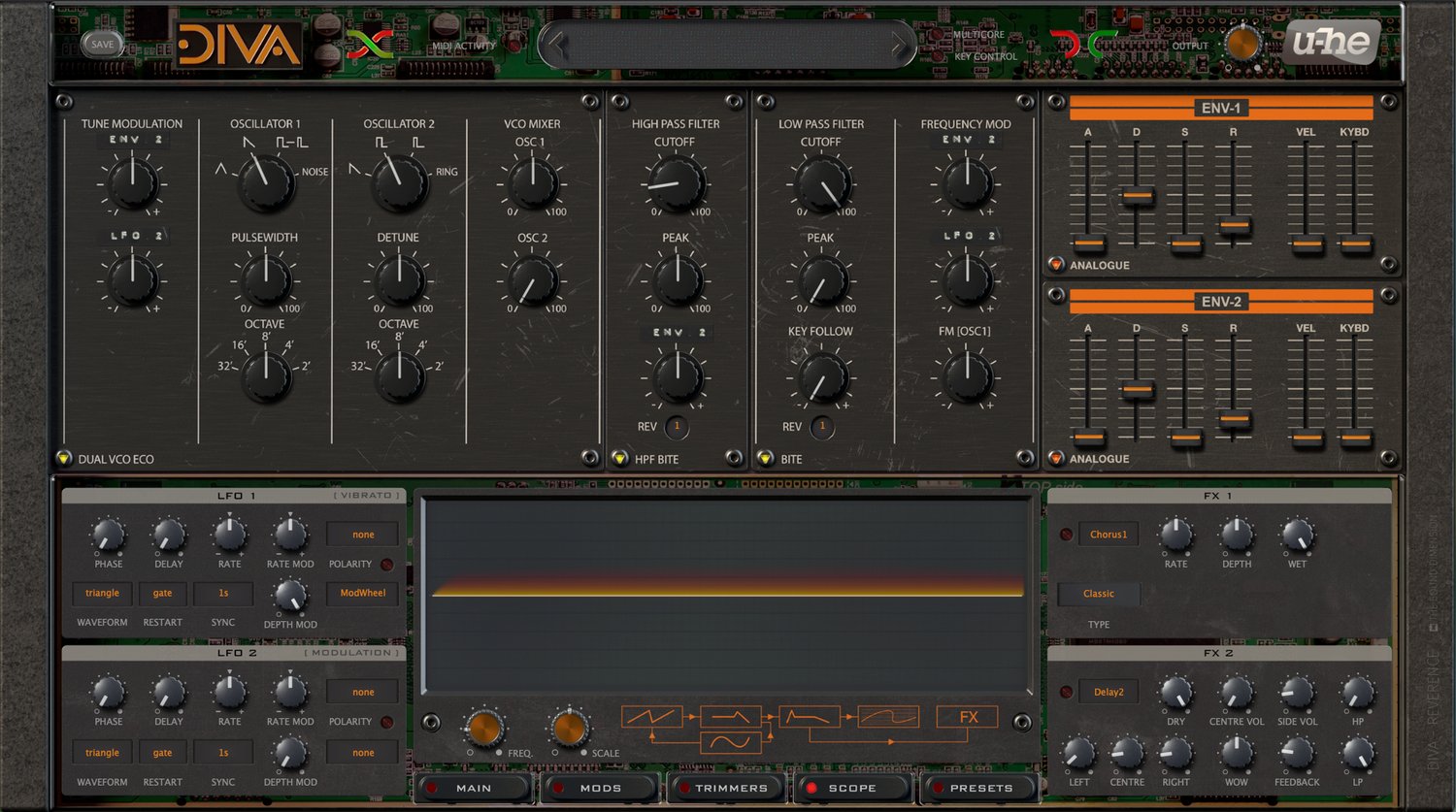Open the Tune Modulation ENV 2 source selector
This screenshot has height=812, width=1456.
pyautogui.click(x=133, y=140)
